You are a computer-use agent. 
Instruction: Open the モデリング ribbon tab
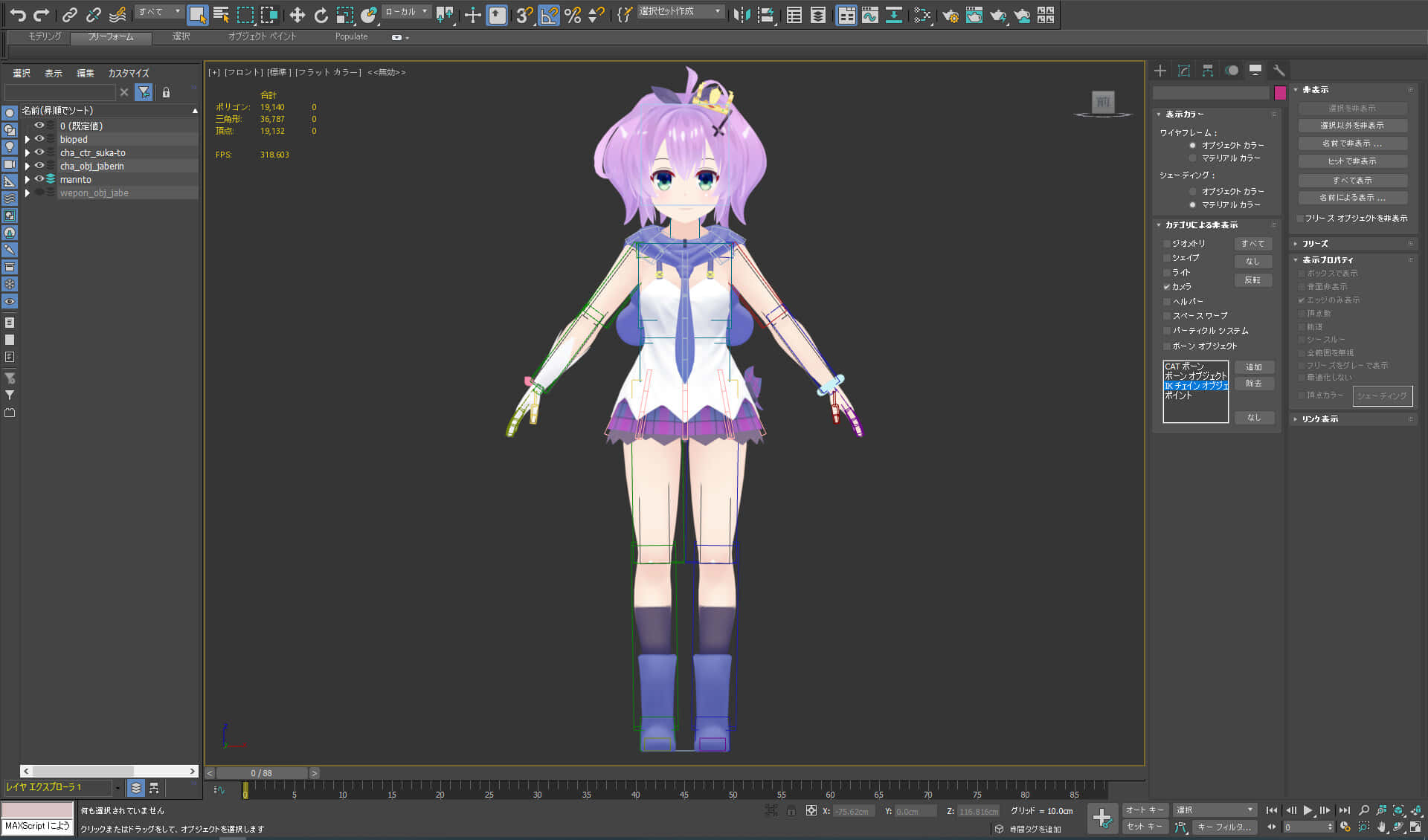tap(45, 36)
